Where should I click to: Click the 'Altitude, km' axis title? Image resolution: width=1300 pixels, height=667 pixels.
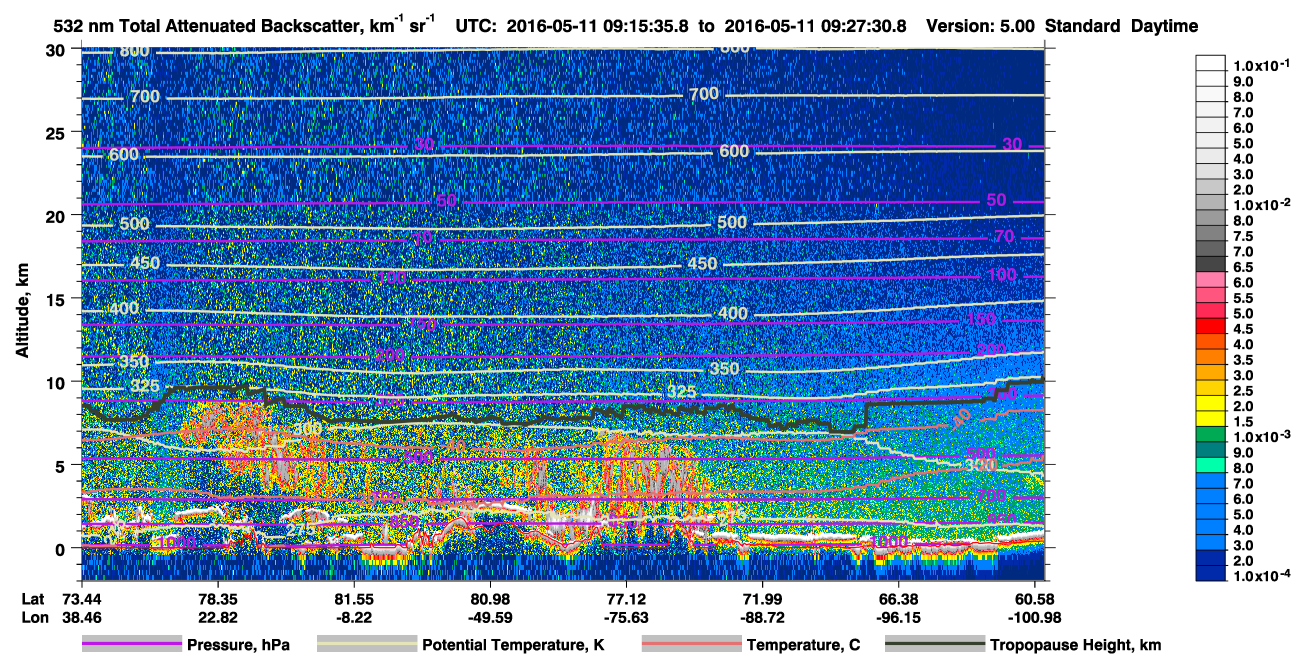pyautogui.click(x=21, y=313)
